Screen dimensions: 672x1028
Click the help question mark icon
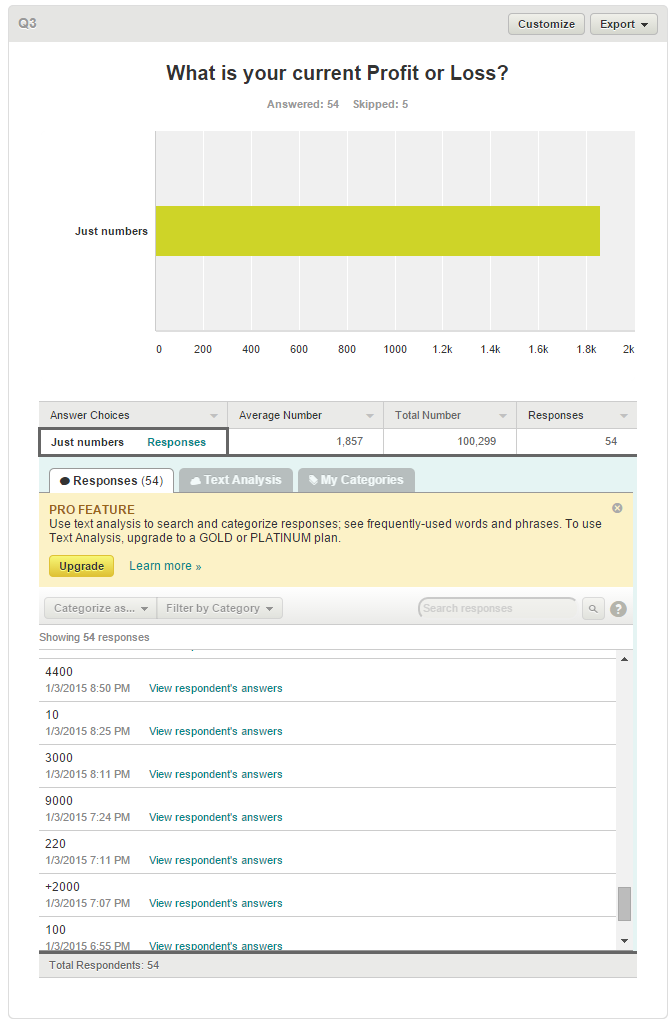click(x=618, y=608)
